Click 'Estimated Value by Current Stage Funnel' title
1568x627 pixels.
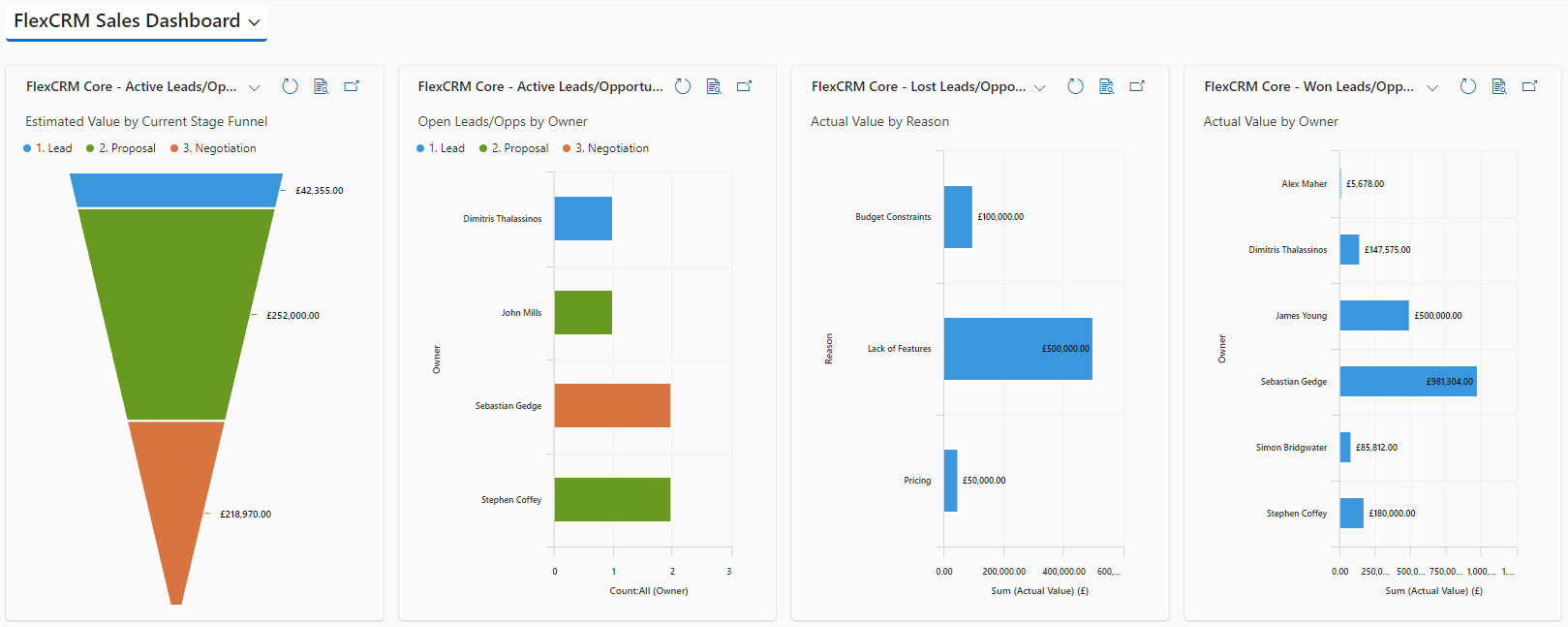[x=146, y=121]
